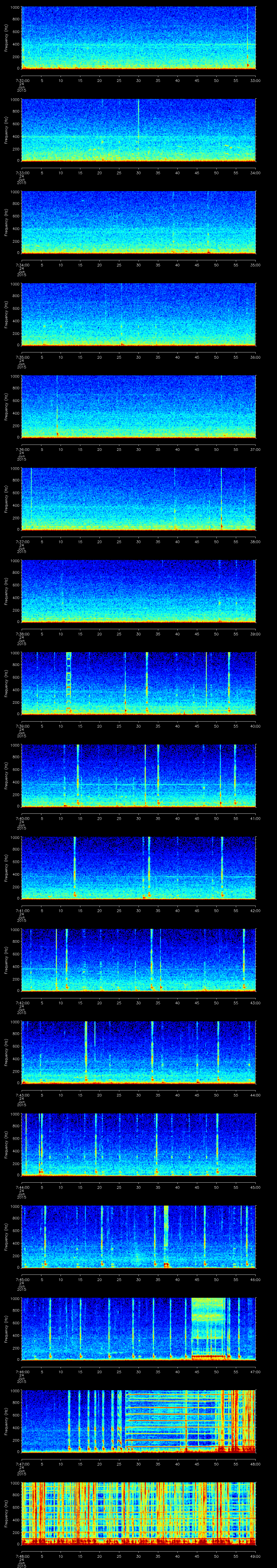Screen dimensions: 277x1568
Task: Open the spectrogram panel starting at 7:41:00
Action: [139, 868]
